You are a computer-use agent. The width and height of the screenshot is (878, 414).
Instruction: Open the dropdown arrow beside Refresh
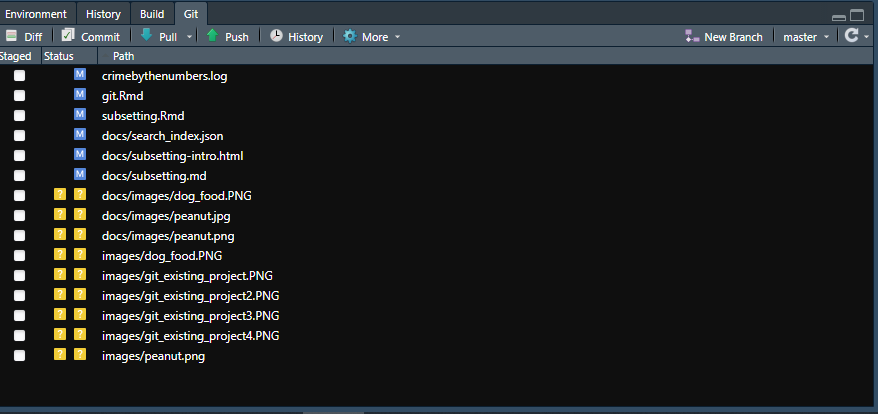(x=867, y=37)
